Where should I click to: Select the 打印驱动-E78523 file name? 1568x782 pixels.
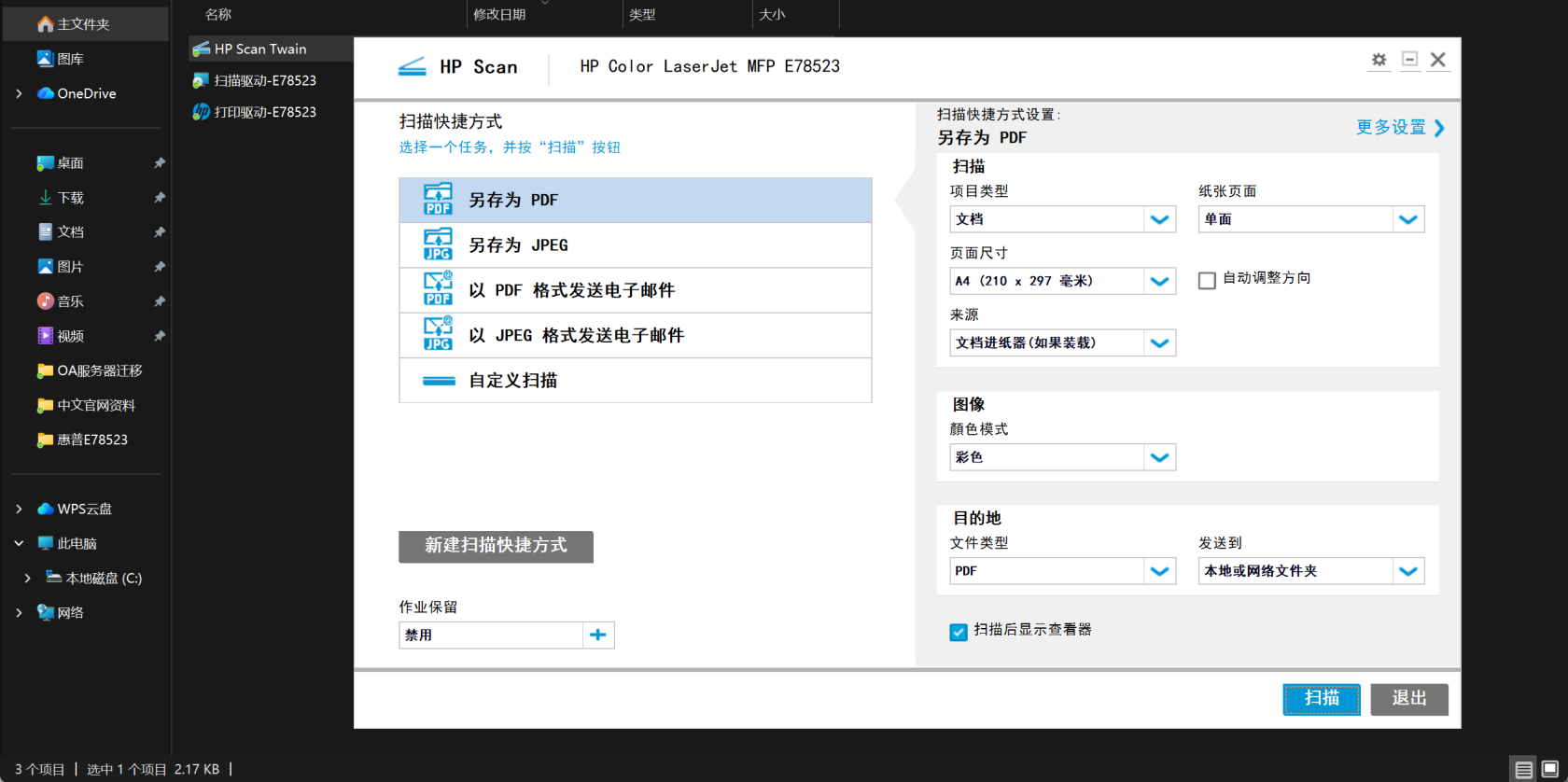(265, 112)
